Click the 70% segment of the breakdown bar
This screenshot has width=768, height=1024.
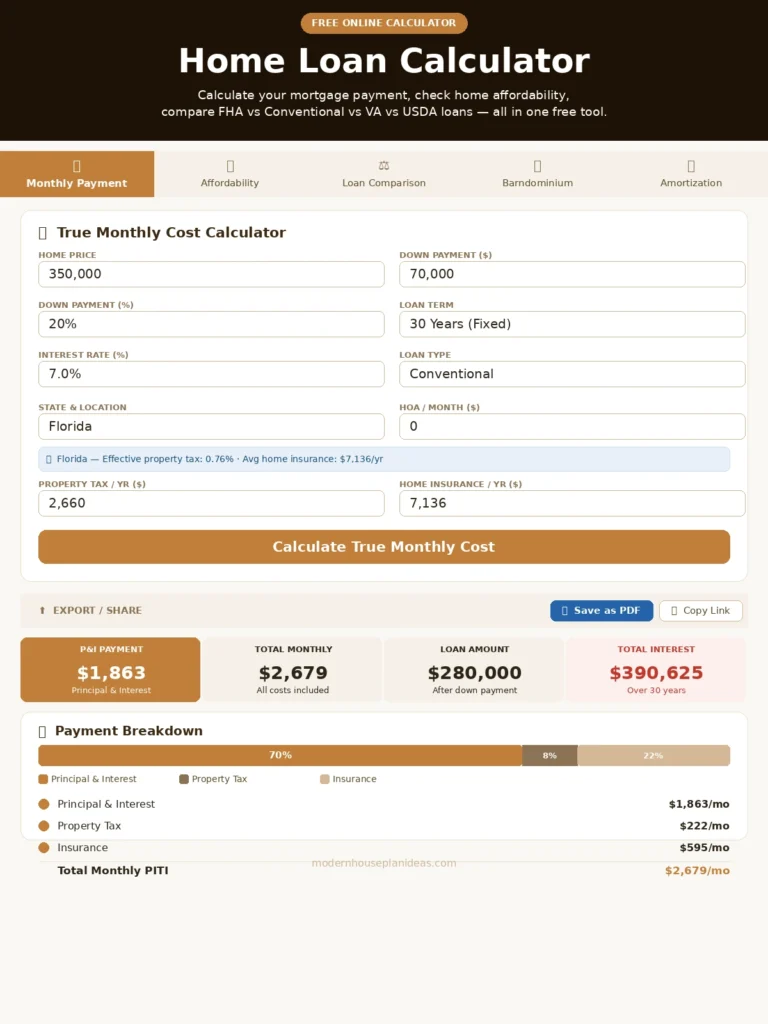pos(280,756)
